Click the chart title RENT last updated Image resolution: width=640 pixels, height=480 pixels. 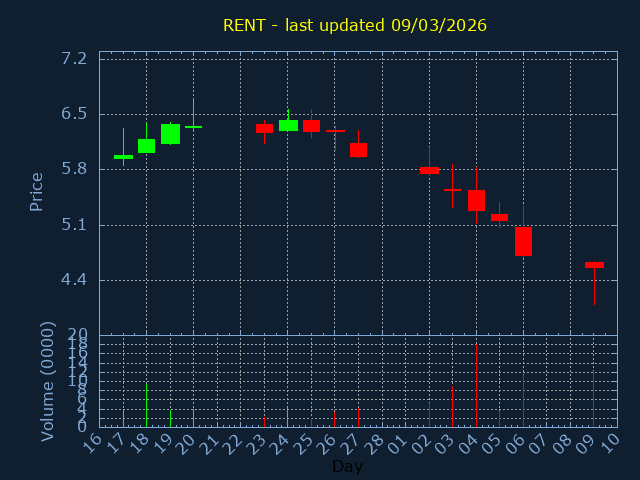pyautogui.click(x=355, y=25)
